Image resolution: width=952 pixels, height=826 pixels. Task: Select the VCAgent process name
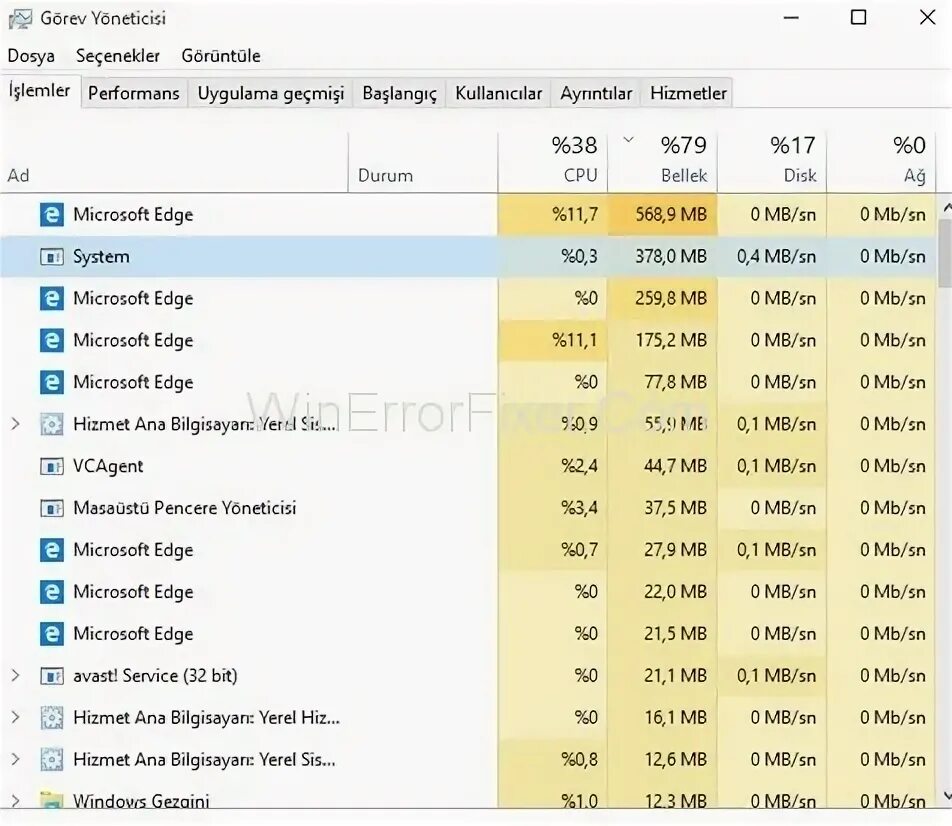(108, 466)
